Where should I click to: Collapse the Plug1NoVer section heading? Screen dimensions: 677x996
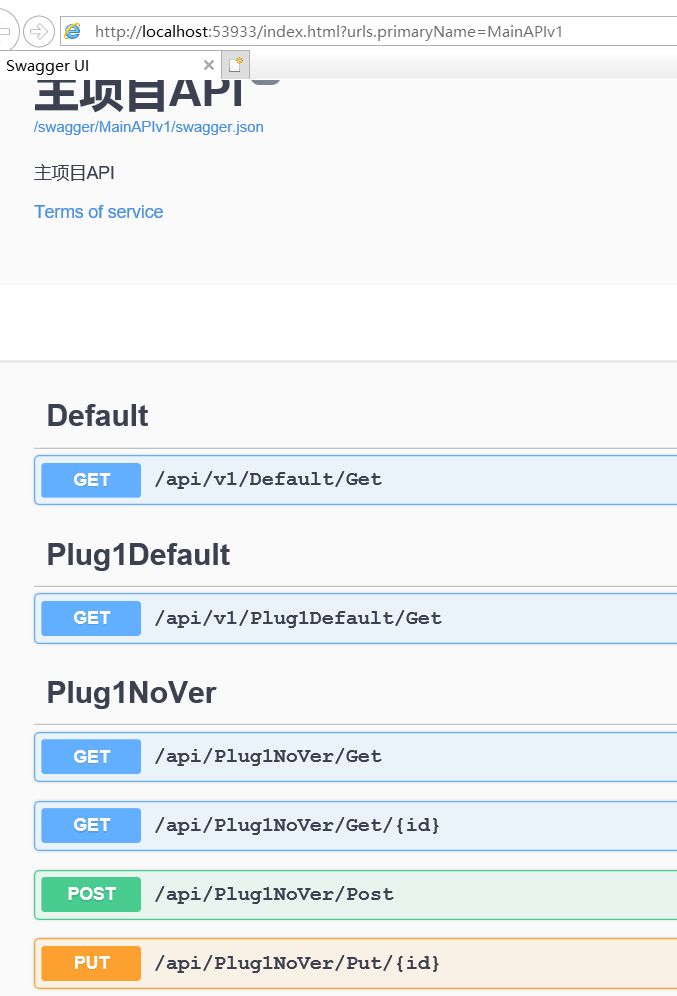click(131, 693)
